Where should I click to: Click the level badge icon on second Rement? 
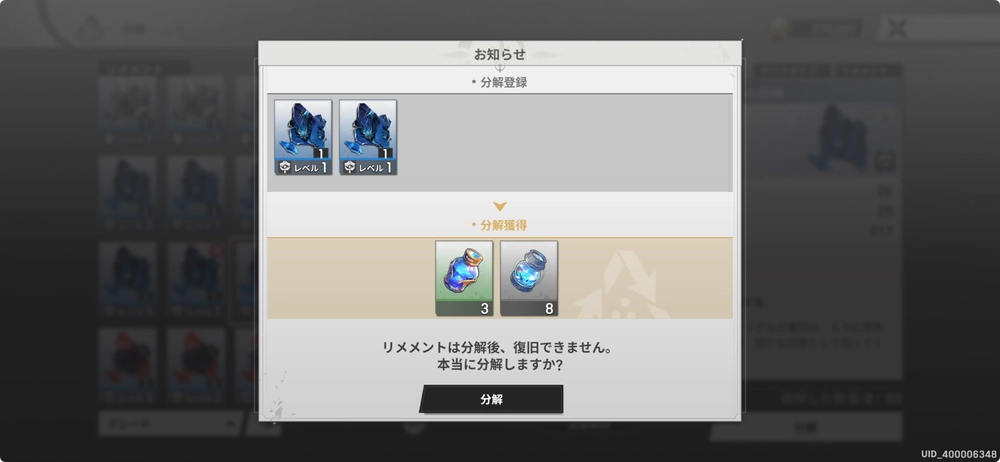350,168
